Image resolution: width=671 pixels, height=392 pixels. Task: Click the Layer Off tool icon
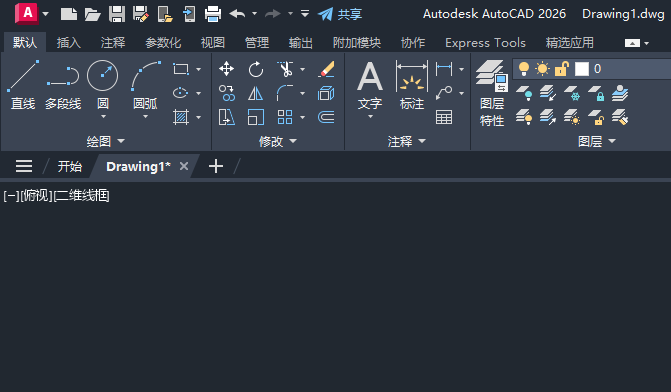pyautogui.click(x=524, y=93)
